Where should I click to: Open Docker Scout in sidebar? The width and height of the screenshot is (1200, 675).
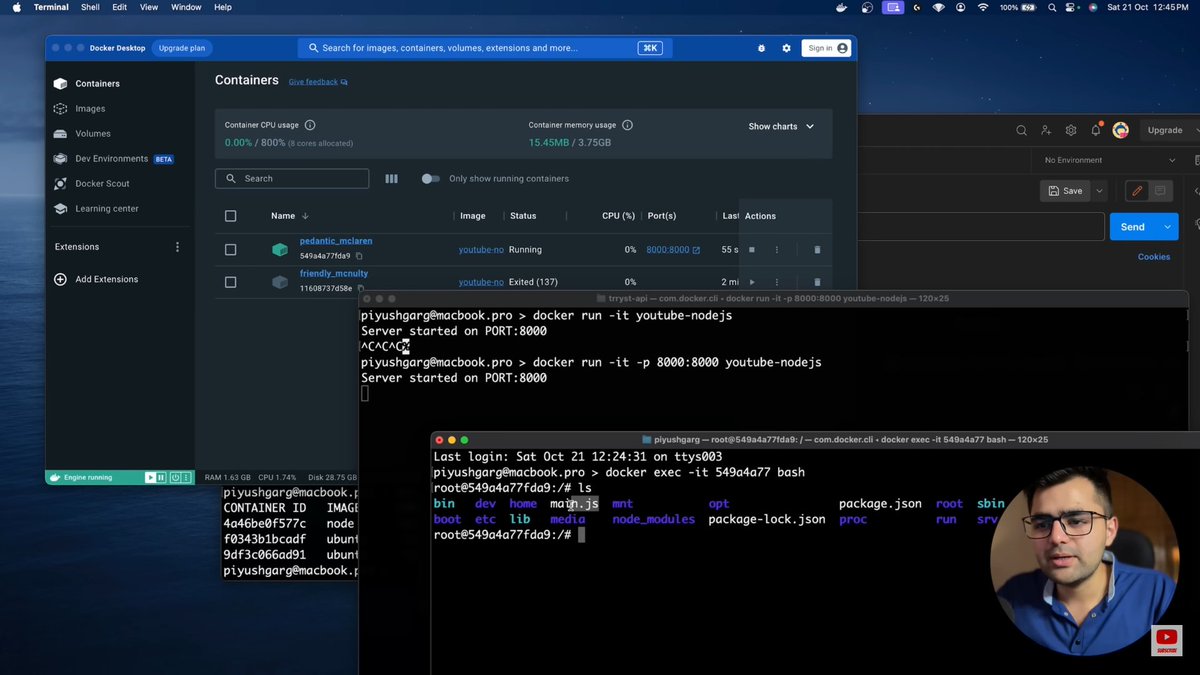(102, 184)
